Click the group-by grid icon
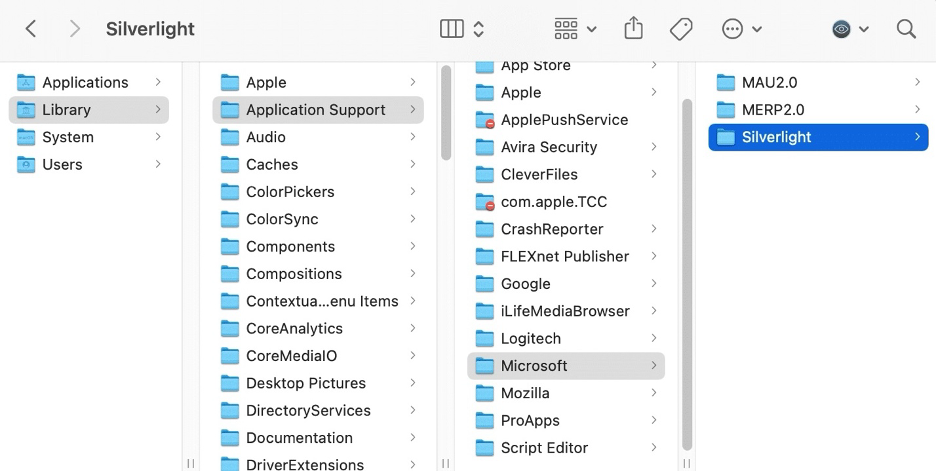936x472 pixels. (x=566, y=29)
